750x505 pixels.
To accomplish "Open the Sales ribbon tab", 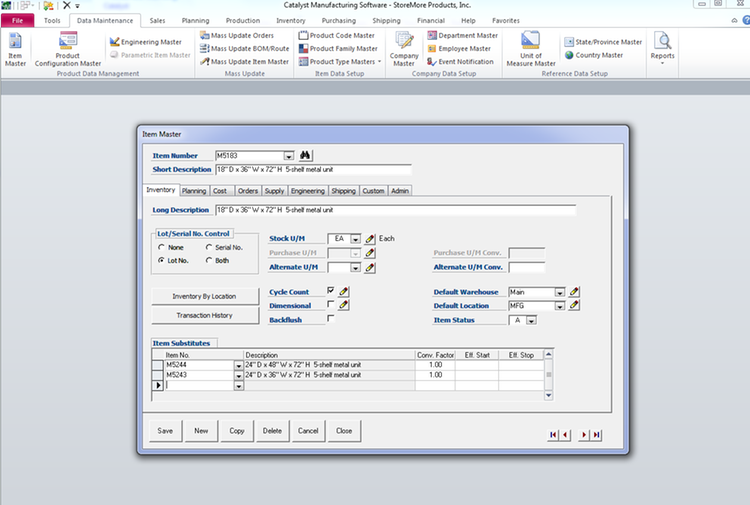I will [157, 21].
